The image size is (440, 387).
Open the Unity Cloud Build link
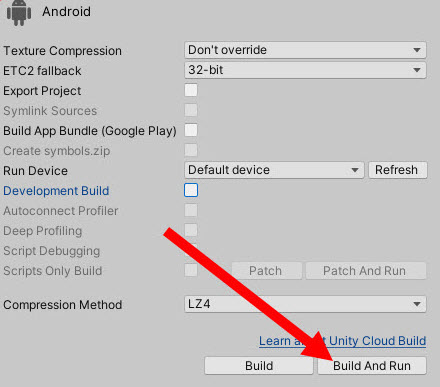(x=342, y=341)
